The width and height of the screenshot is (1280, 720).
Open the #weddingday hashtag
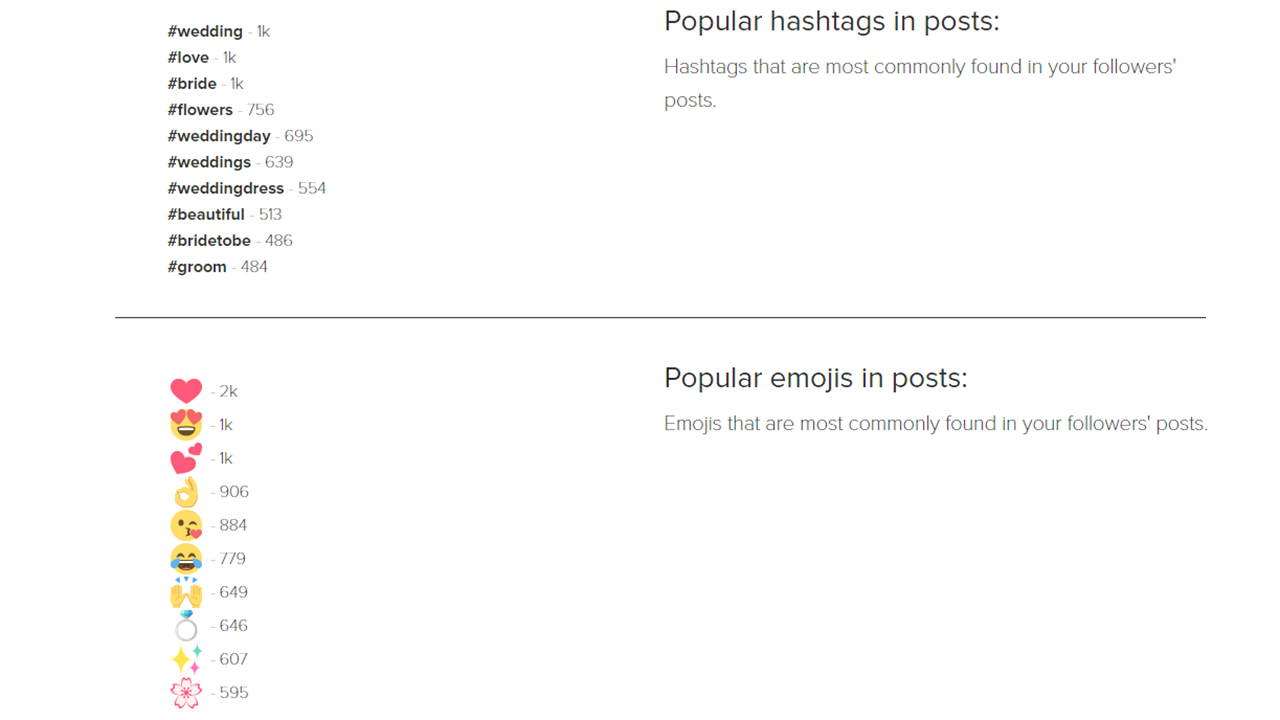click(x=219, y=136)
